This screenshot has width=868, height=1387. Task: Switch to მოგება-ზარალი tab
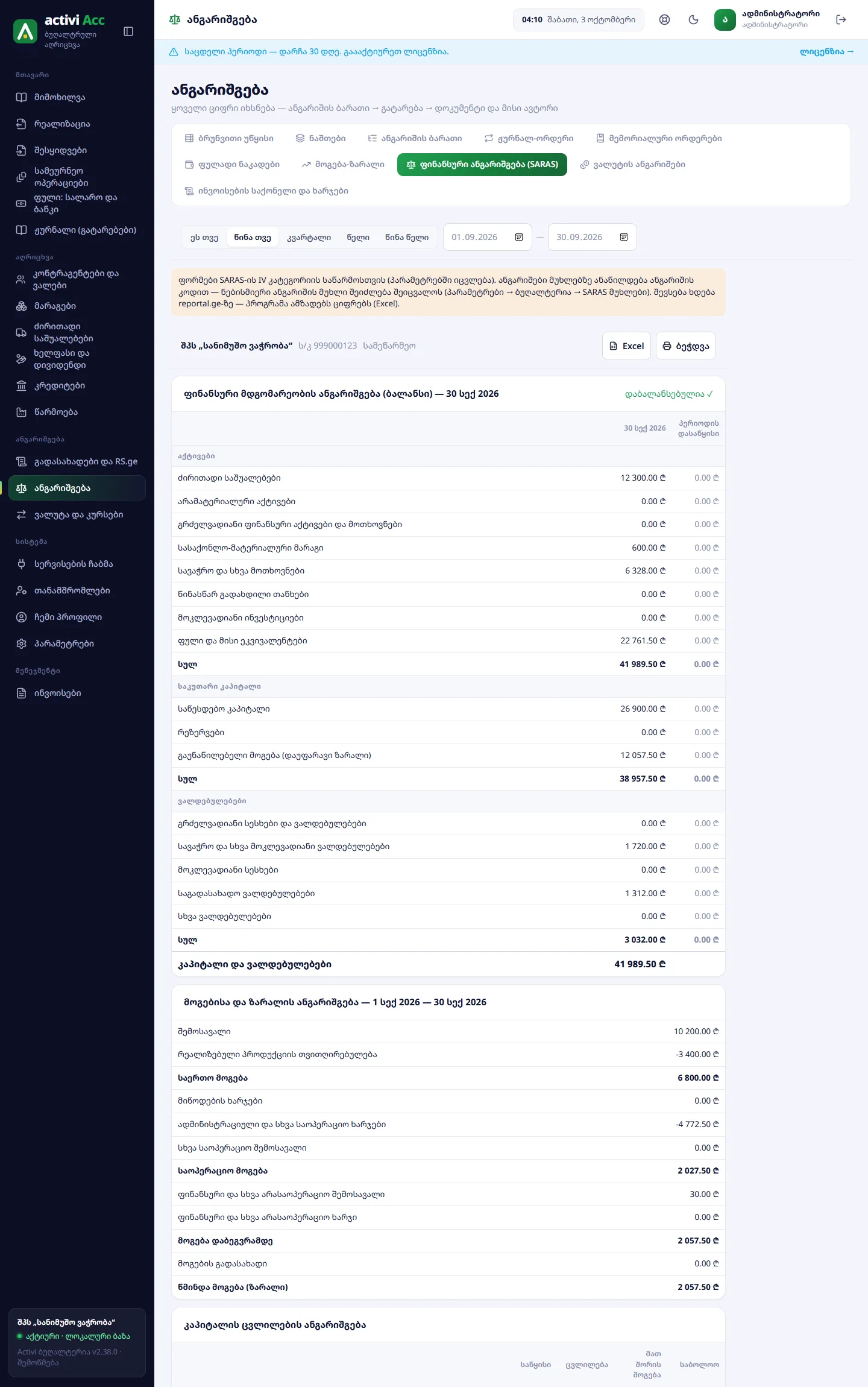pyautogui.click(x=343, y=165)
